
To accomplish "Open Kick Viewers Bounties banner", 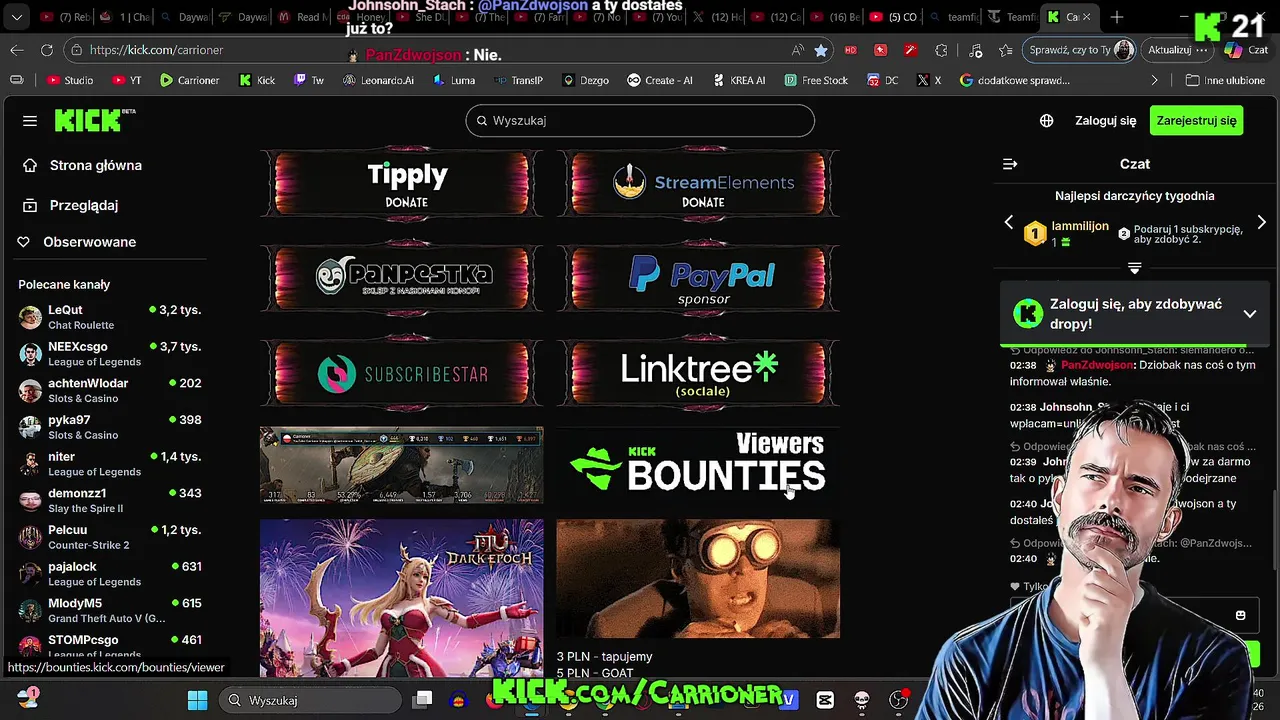I will pyautogui.click(x=698, y=463).
